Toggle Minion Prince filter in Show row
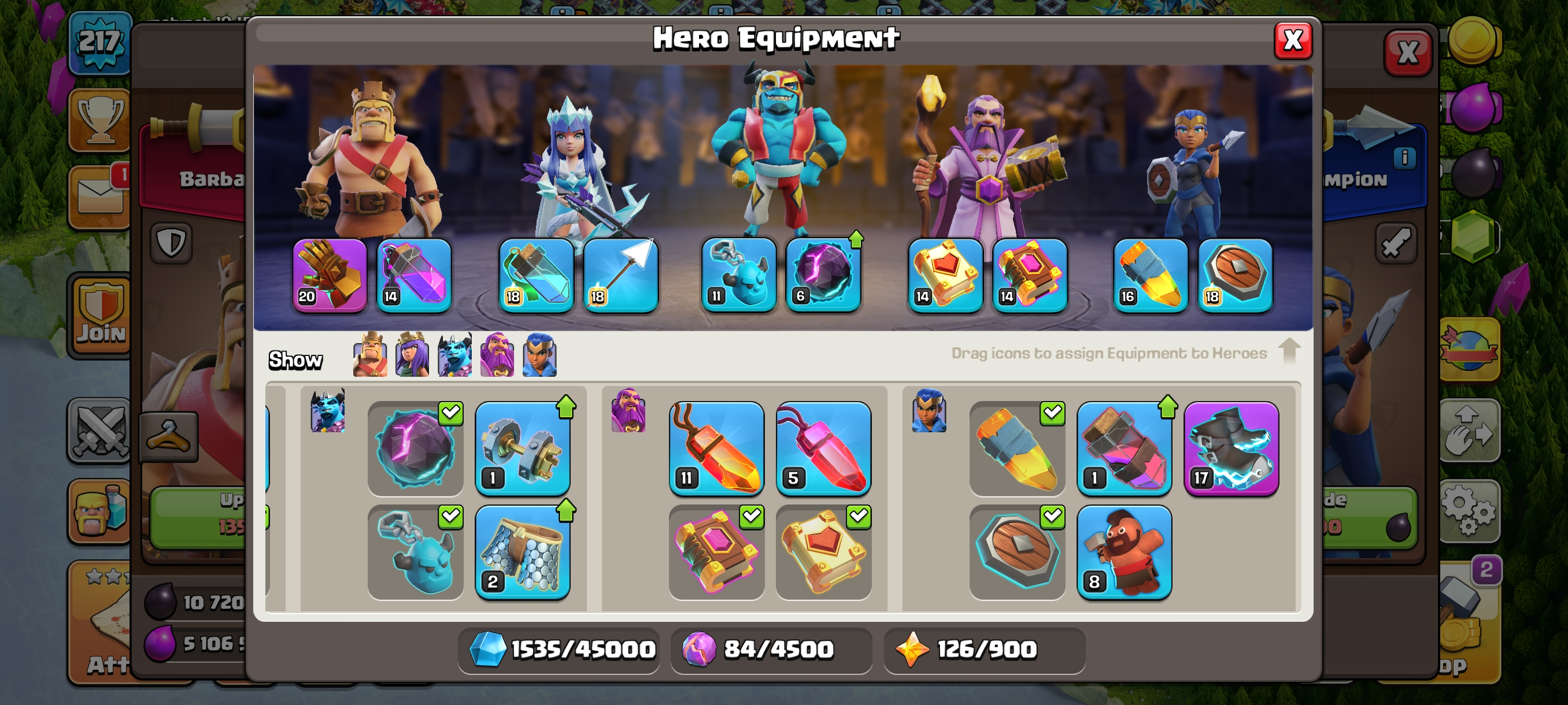This screenshot has height=705, width=1568. 454,355
